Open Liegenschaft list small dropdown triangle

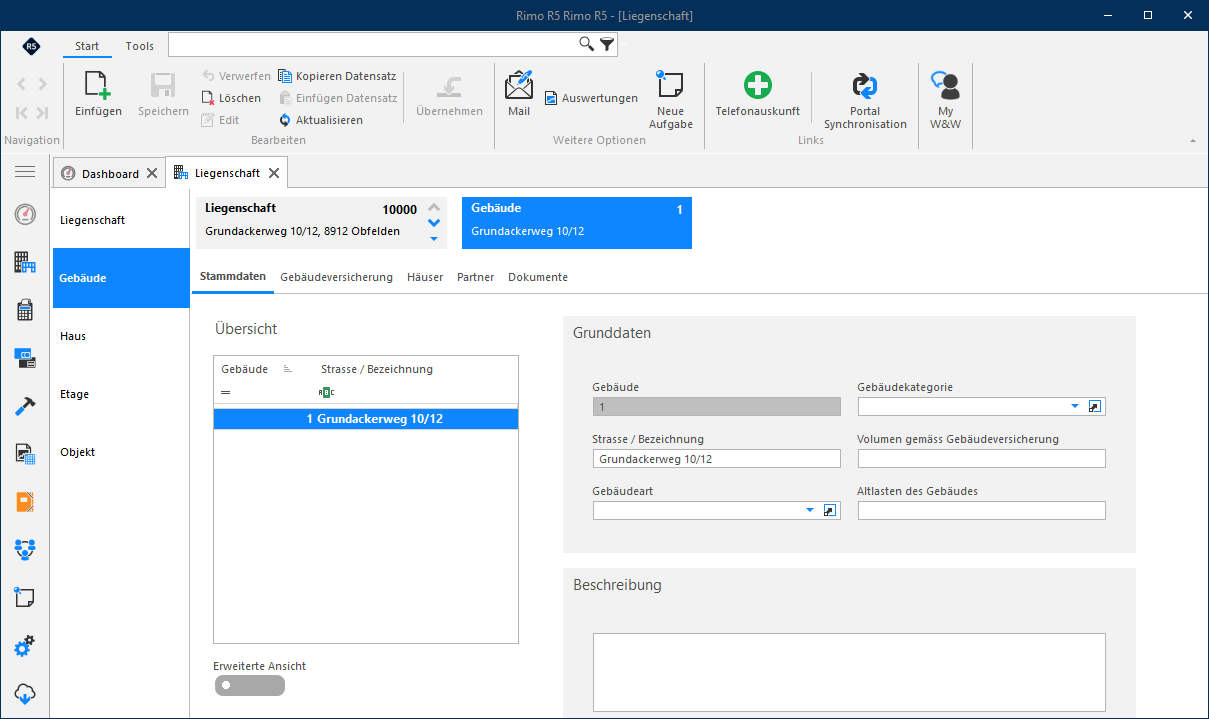[434, 239]
